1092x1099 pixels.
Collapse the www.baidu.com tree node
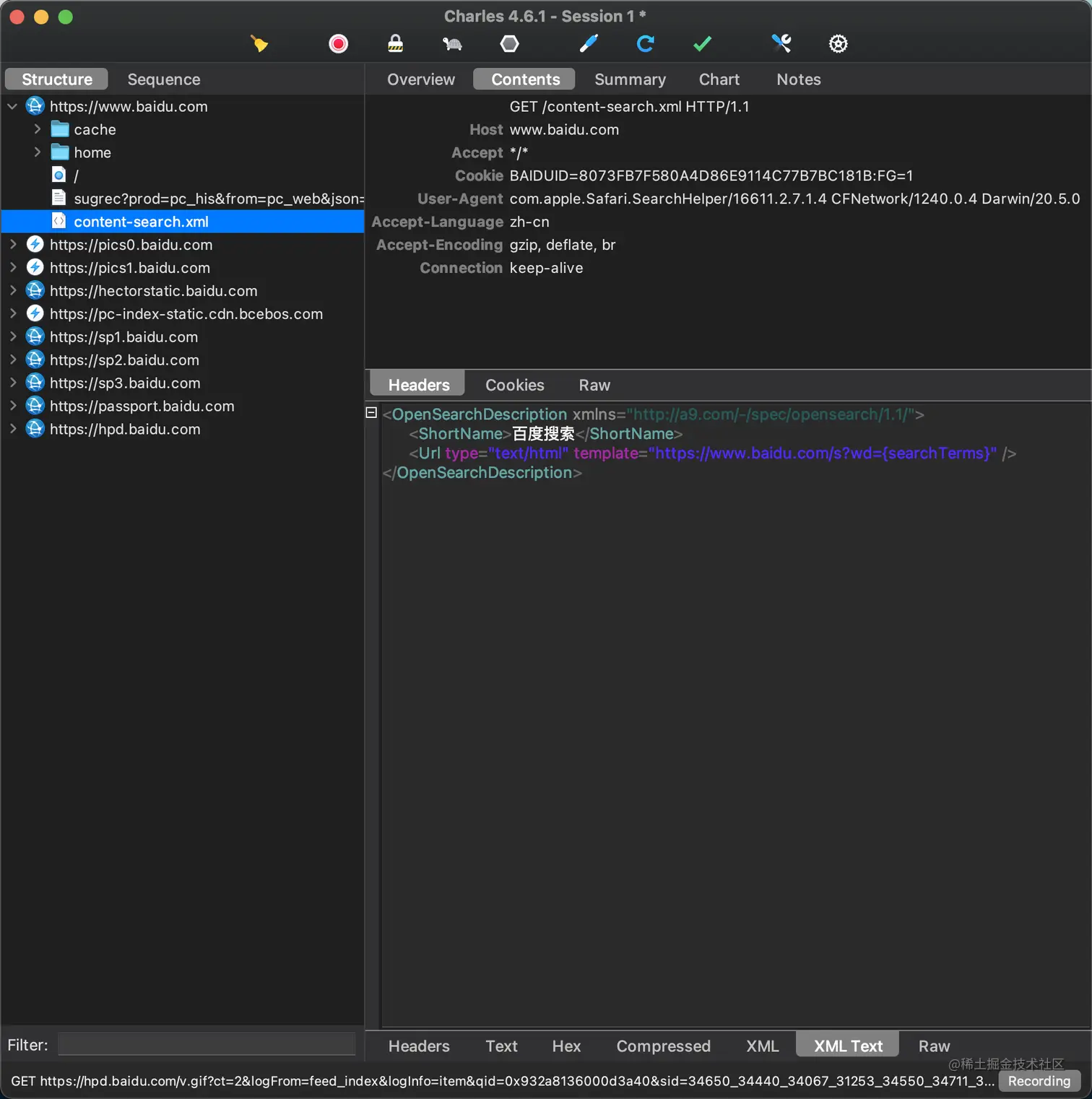point(12,106)
